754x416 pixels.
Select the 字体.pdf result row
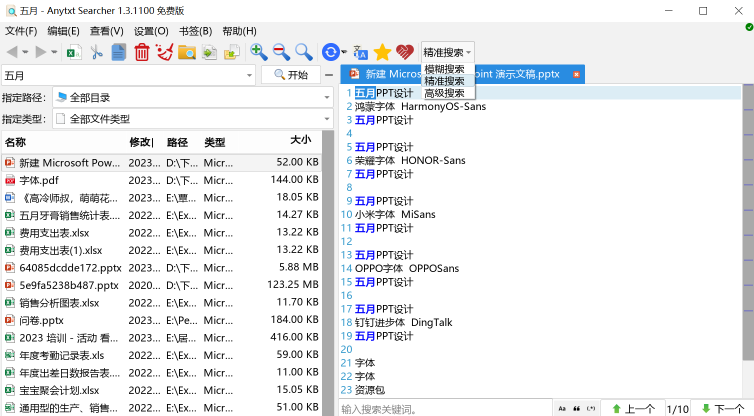162,180
